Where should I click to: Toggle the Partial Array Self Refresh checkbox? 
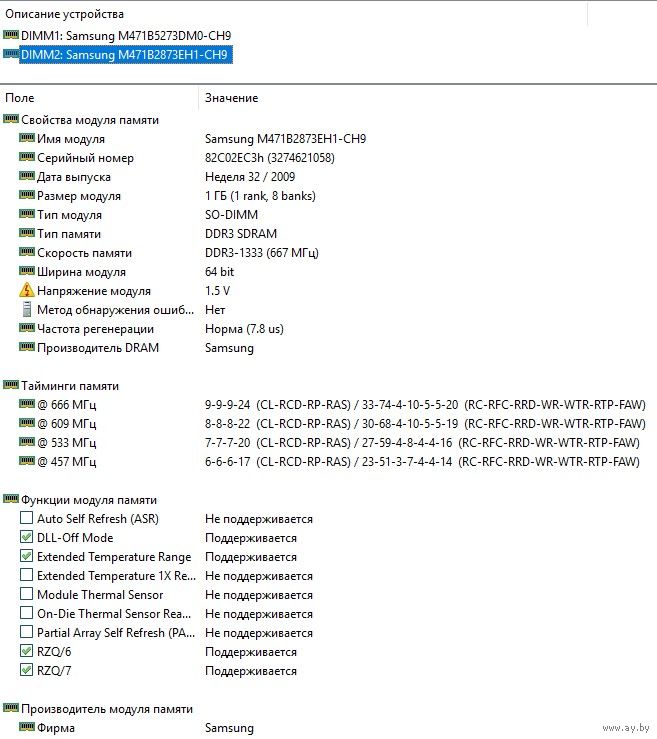[x=26, y=632]
